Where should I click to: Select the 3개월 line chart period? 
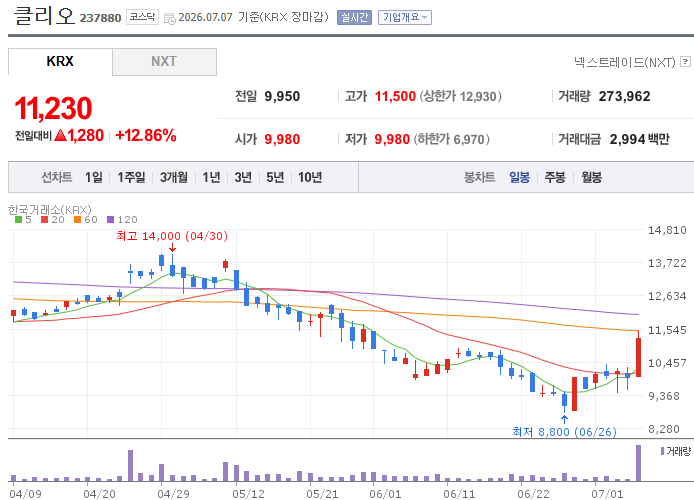(x=174, y=177)
